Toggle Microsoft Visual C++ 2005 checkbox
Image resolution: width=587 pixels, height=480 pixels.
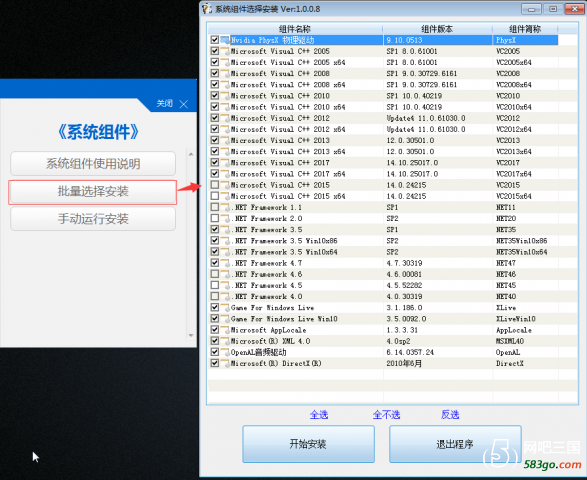(215, 51)
